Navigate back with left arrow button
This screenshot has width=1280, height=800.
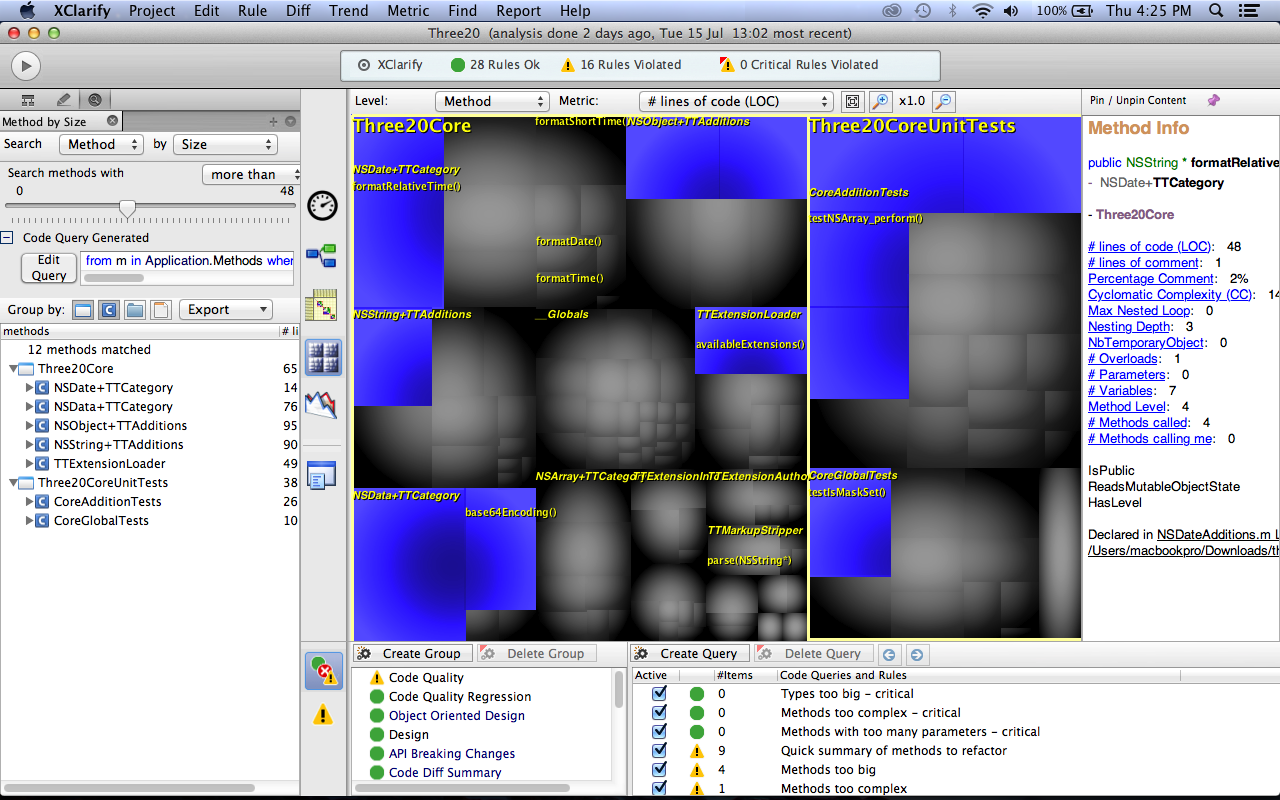(x=889, y=655)
